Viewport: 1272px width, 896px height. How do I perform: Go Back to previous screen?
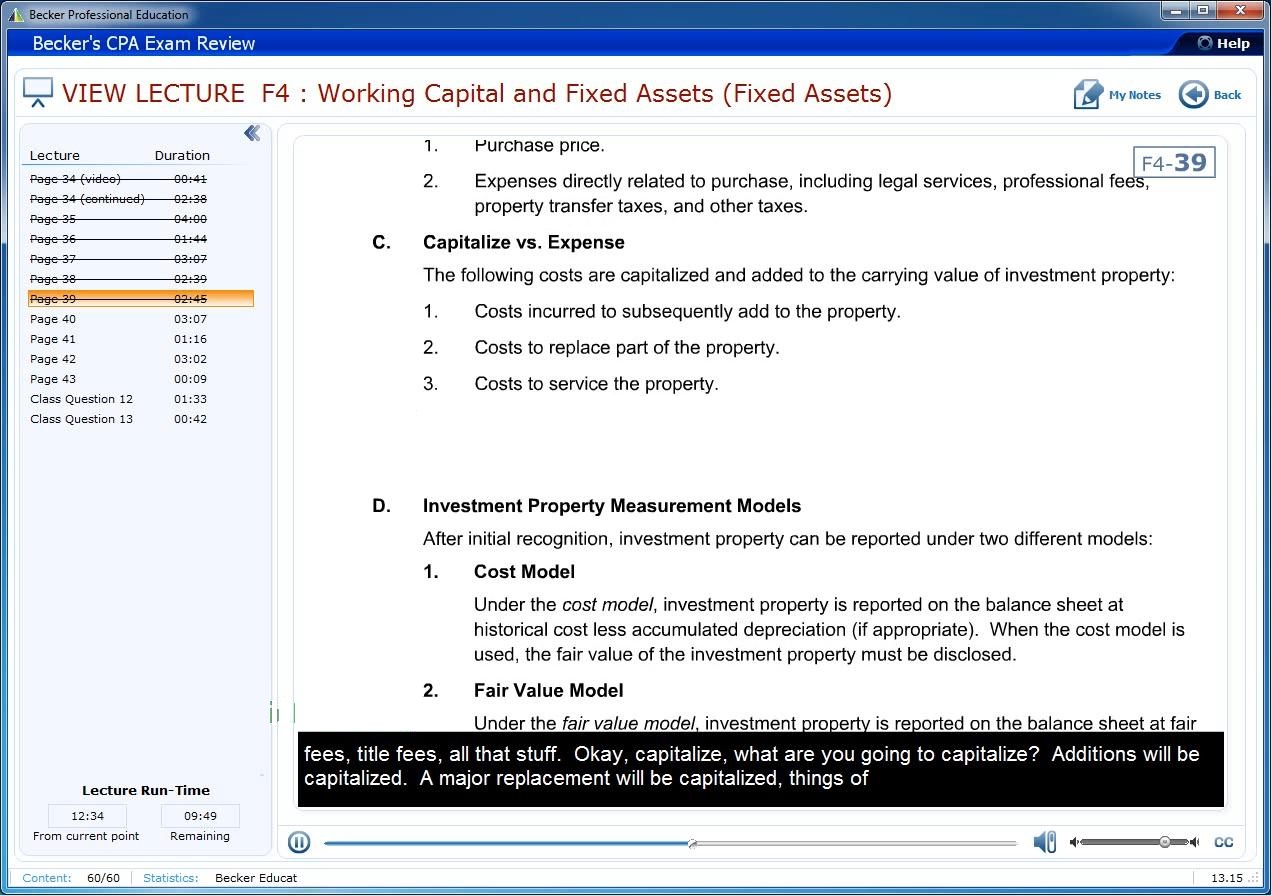pos(1211,95)
